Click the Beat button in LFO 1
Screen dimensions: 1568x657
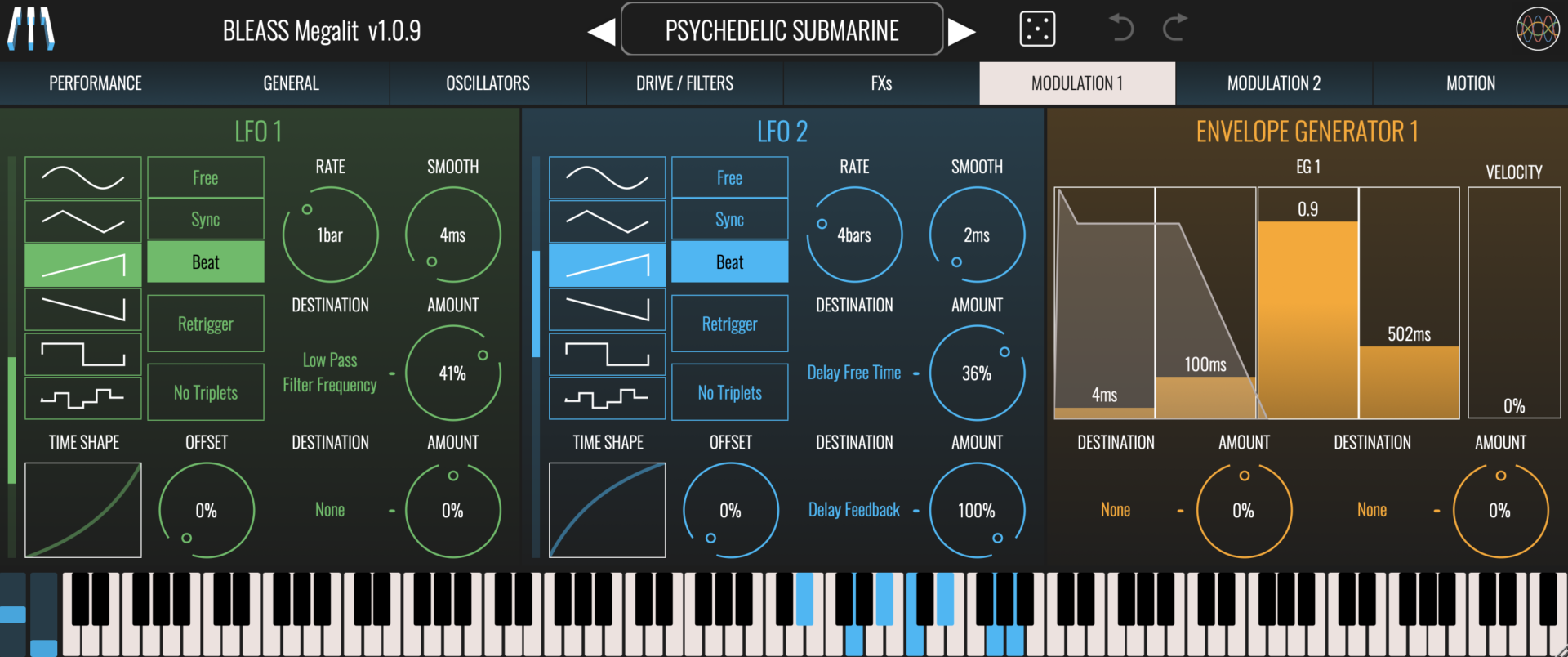point(205,262)
